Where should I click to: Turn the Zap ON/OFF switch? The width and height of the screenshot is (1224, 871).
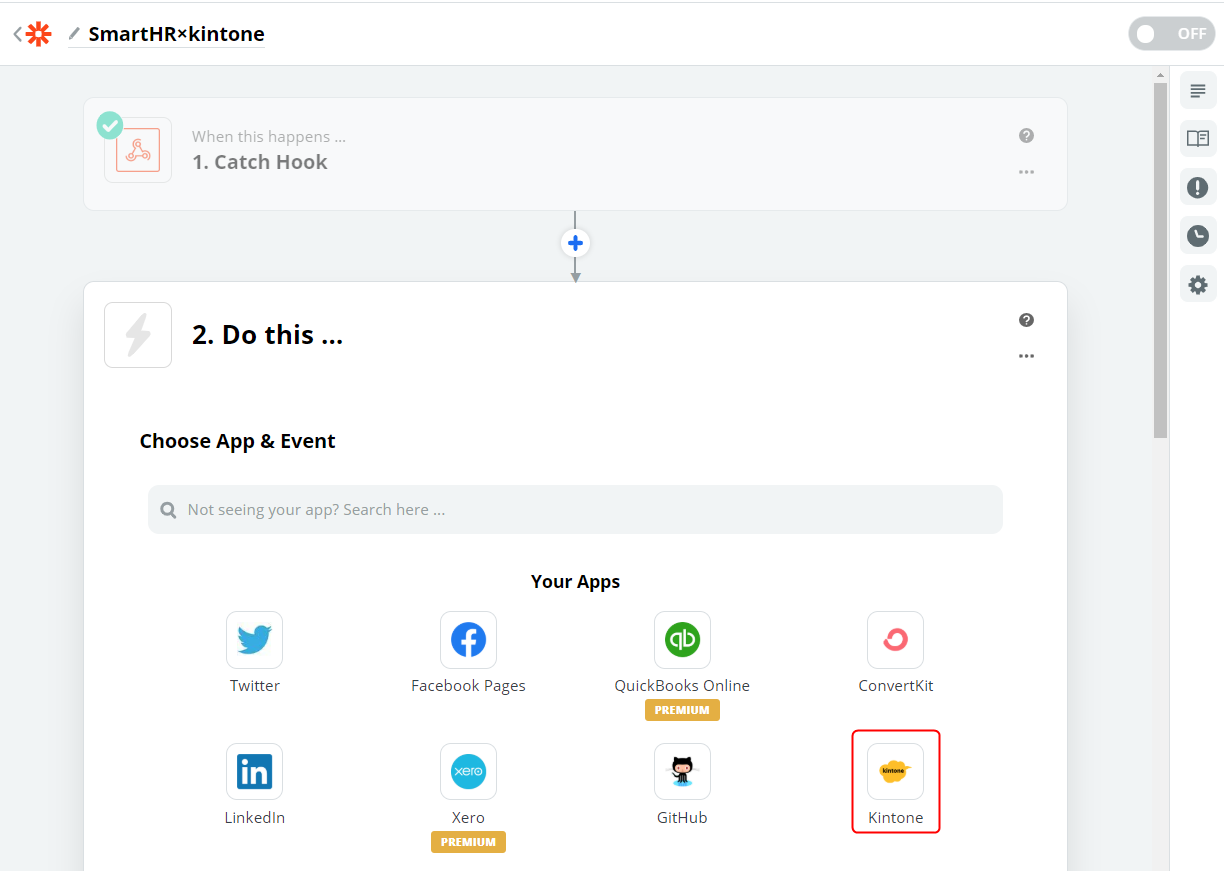[x=1172, y=34]
